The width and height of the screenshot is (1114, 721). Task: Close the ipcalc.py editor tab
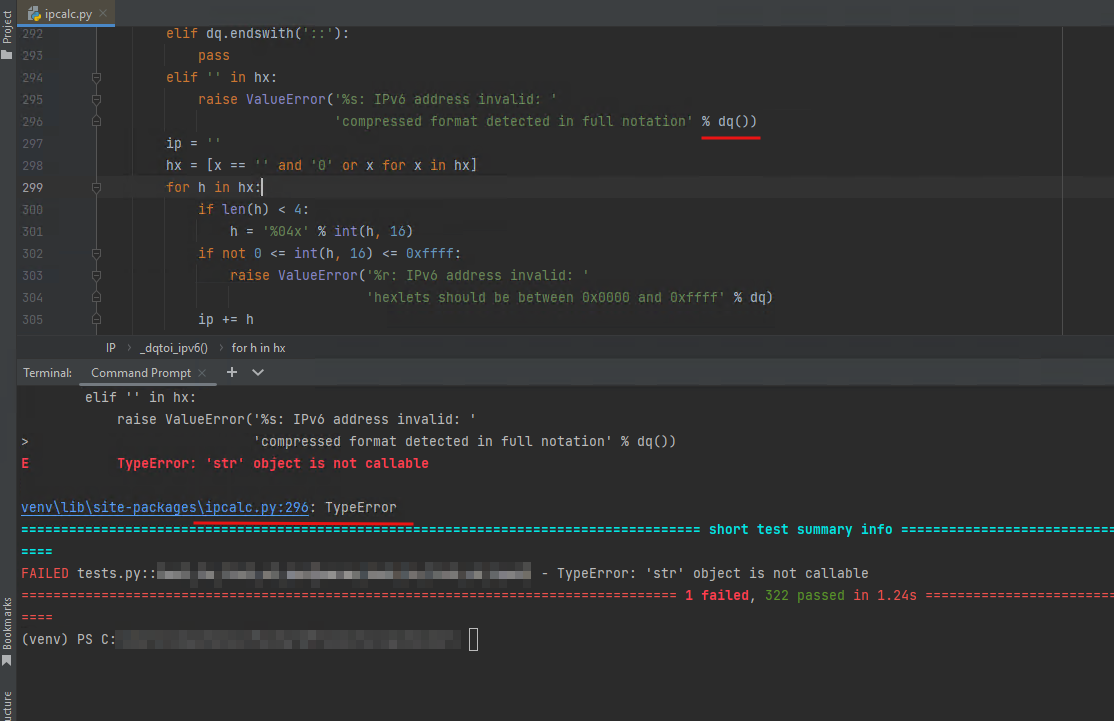[104, 13]
